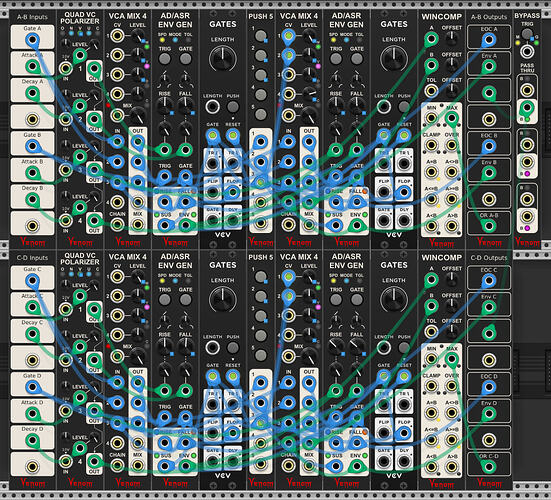Click the OR A-B output jack
This screenshot has height=500, width=551.
[x=489, y=225]
